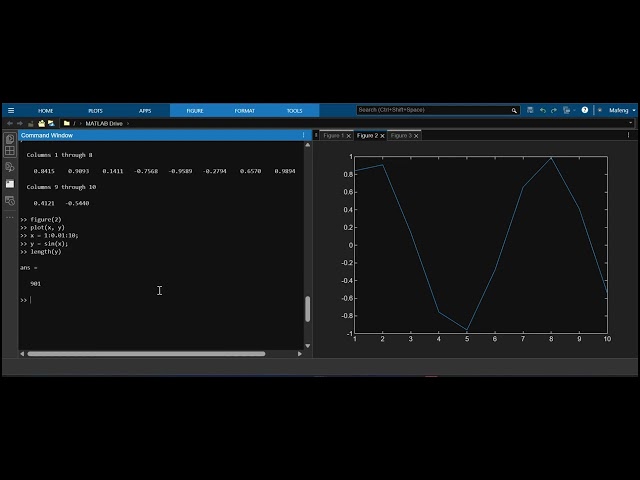Click the Undo arrow in the toolbar
Screen dimensions: 640x480
click(x=542, y=110)
